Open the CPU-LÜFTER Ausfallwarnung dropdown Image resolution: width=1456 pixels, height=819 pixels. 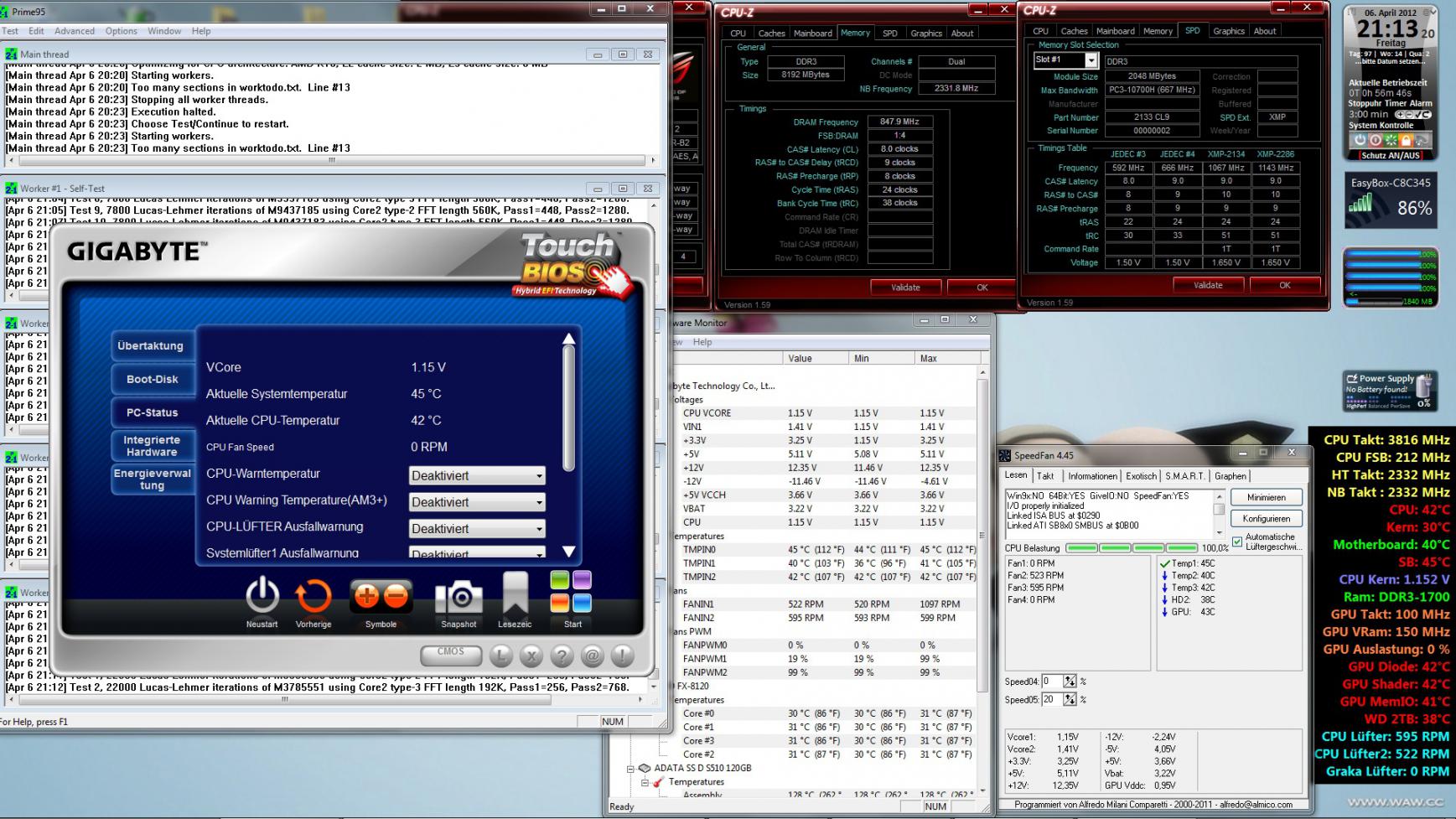click(x=477, y=529)
